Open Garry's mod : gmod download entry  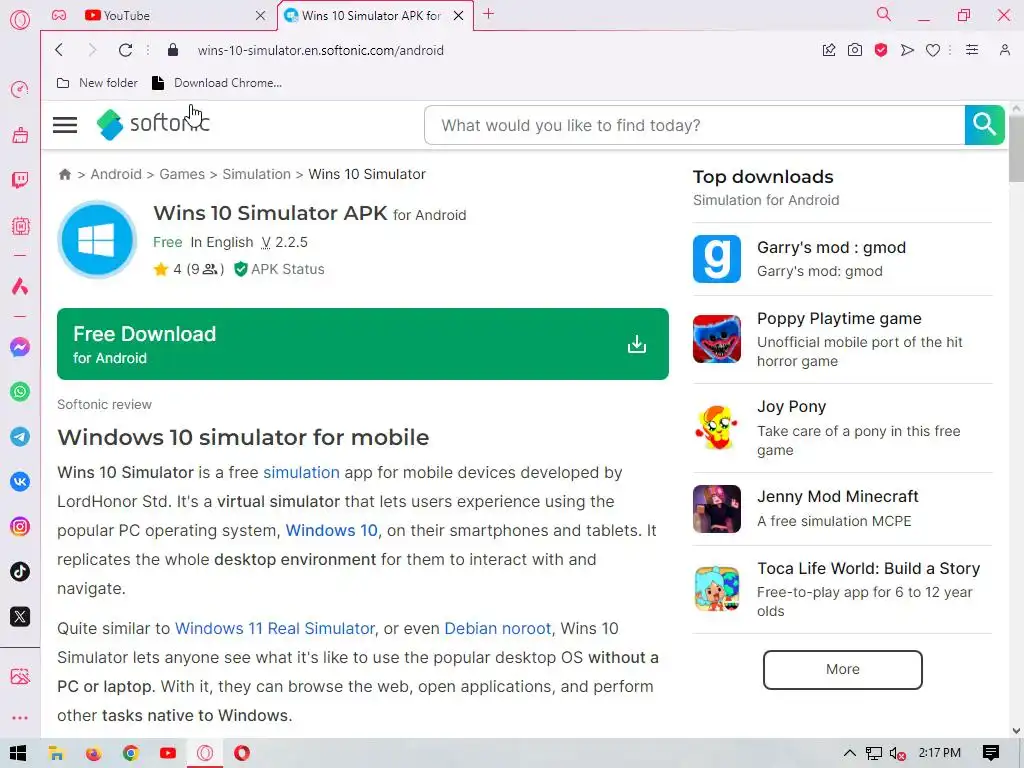(842, 259)
